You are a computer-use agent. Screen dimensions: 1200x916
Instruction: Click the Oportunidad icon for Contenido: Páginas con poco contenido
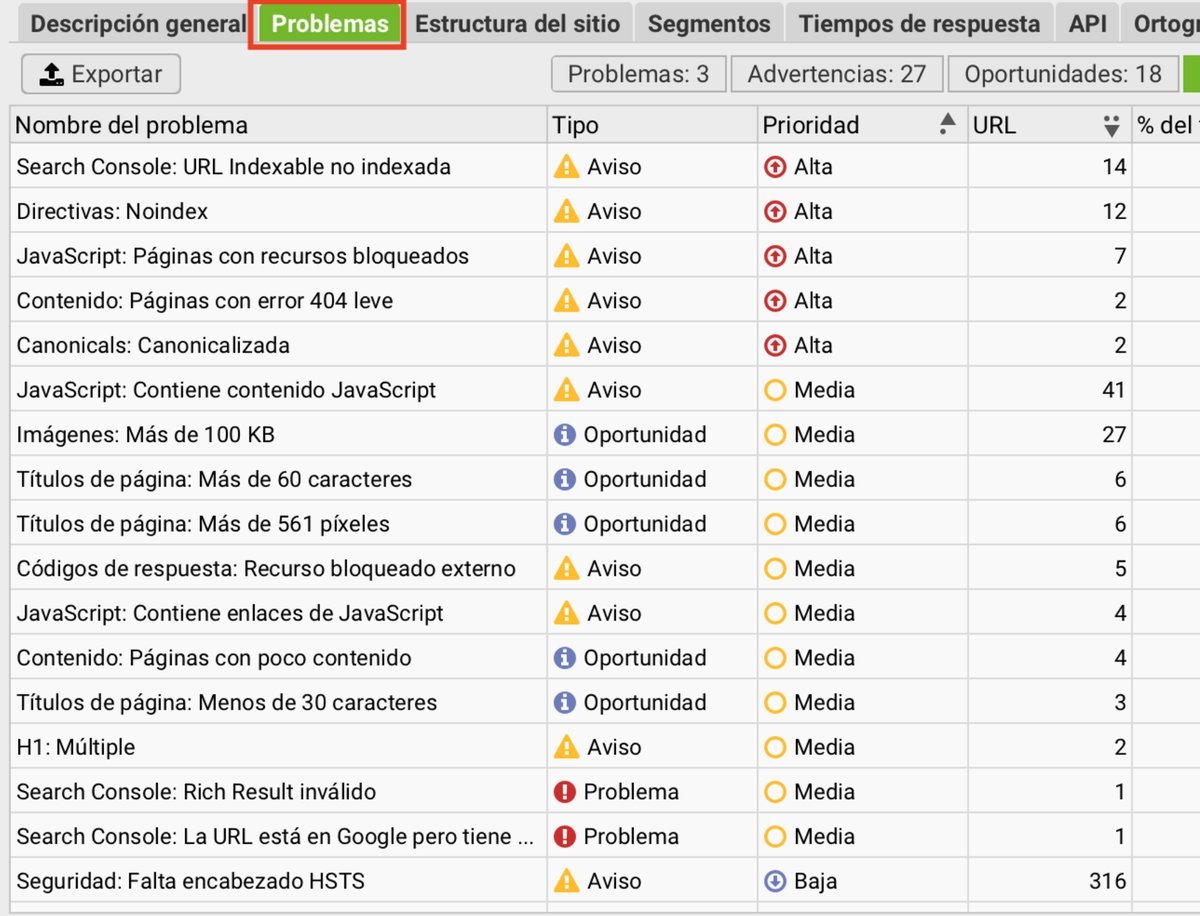coord(567,656)
